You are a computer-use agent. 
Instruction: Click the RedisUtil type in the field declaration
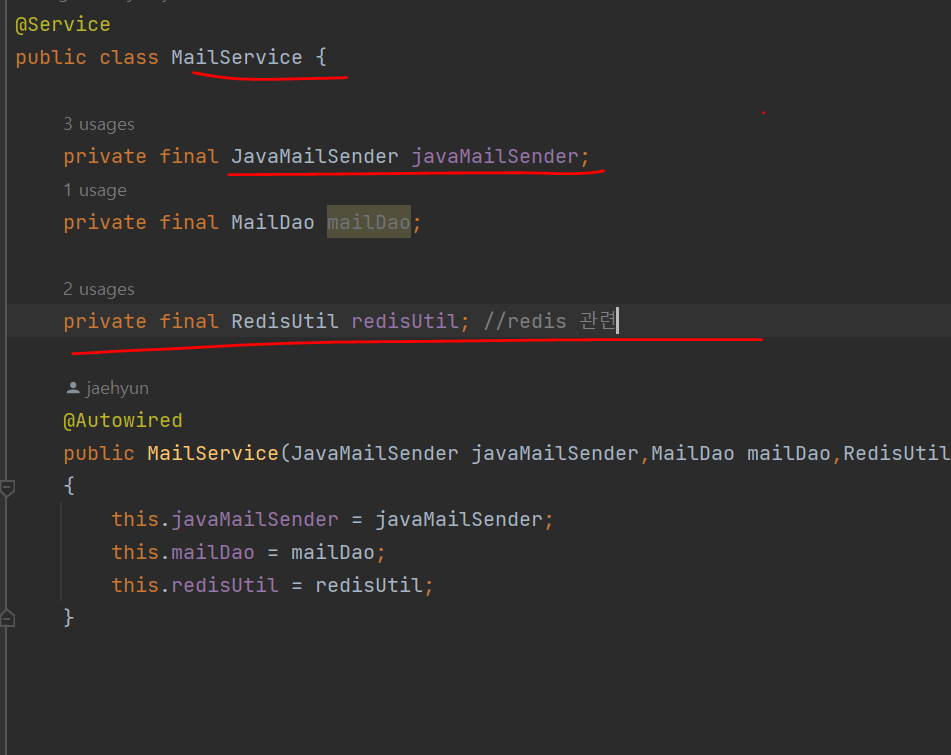click(x=284, y=321)
